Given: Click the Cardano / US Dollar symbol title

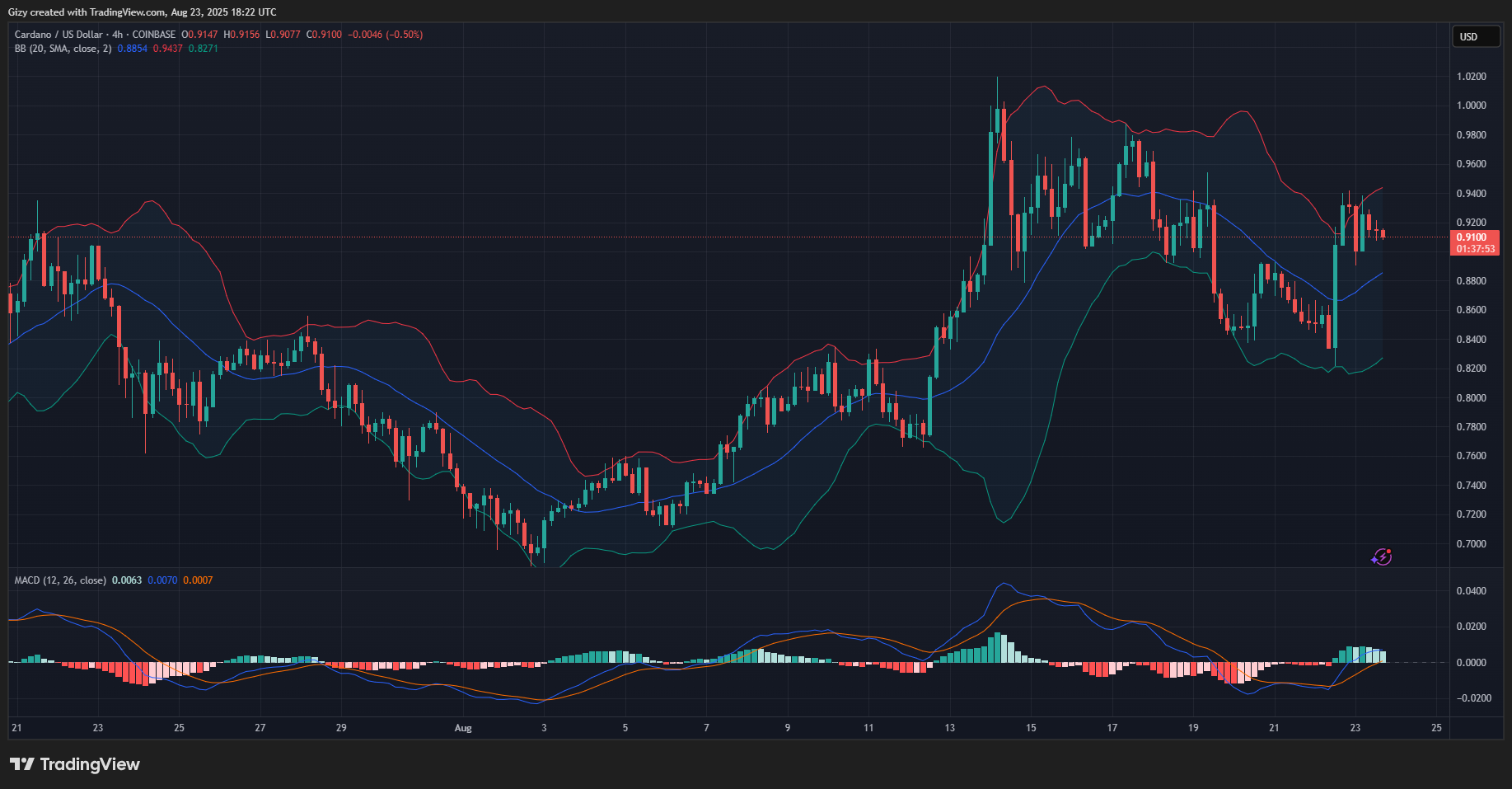Looking at the screenshot, I should tap(58, 35).
